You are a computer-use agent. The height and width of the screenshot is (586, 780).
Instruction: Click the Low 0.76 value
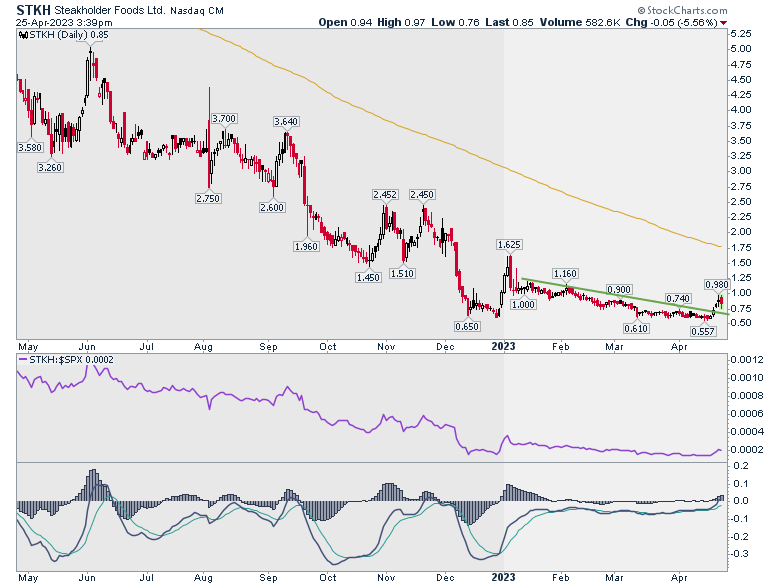(x=455, y=22)
